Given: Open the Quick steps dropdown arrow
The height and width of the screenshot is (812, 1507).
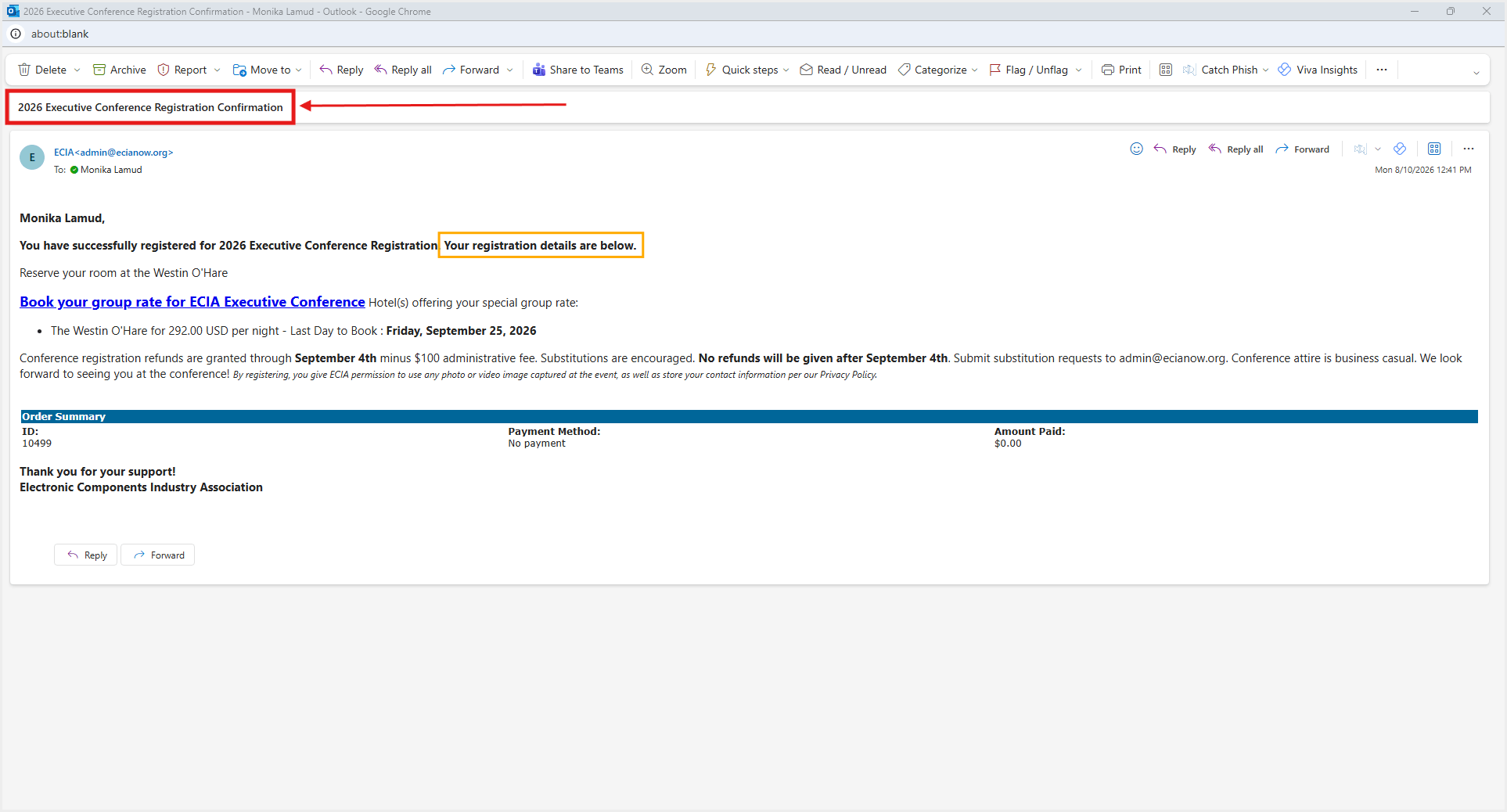Looking at the screenshot, I should coord(786,70).
